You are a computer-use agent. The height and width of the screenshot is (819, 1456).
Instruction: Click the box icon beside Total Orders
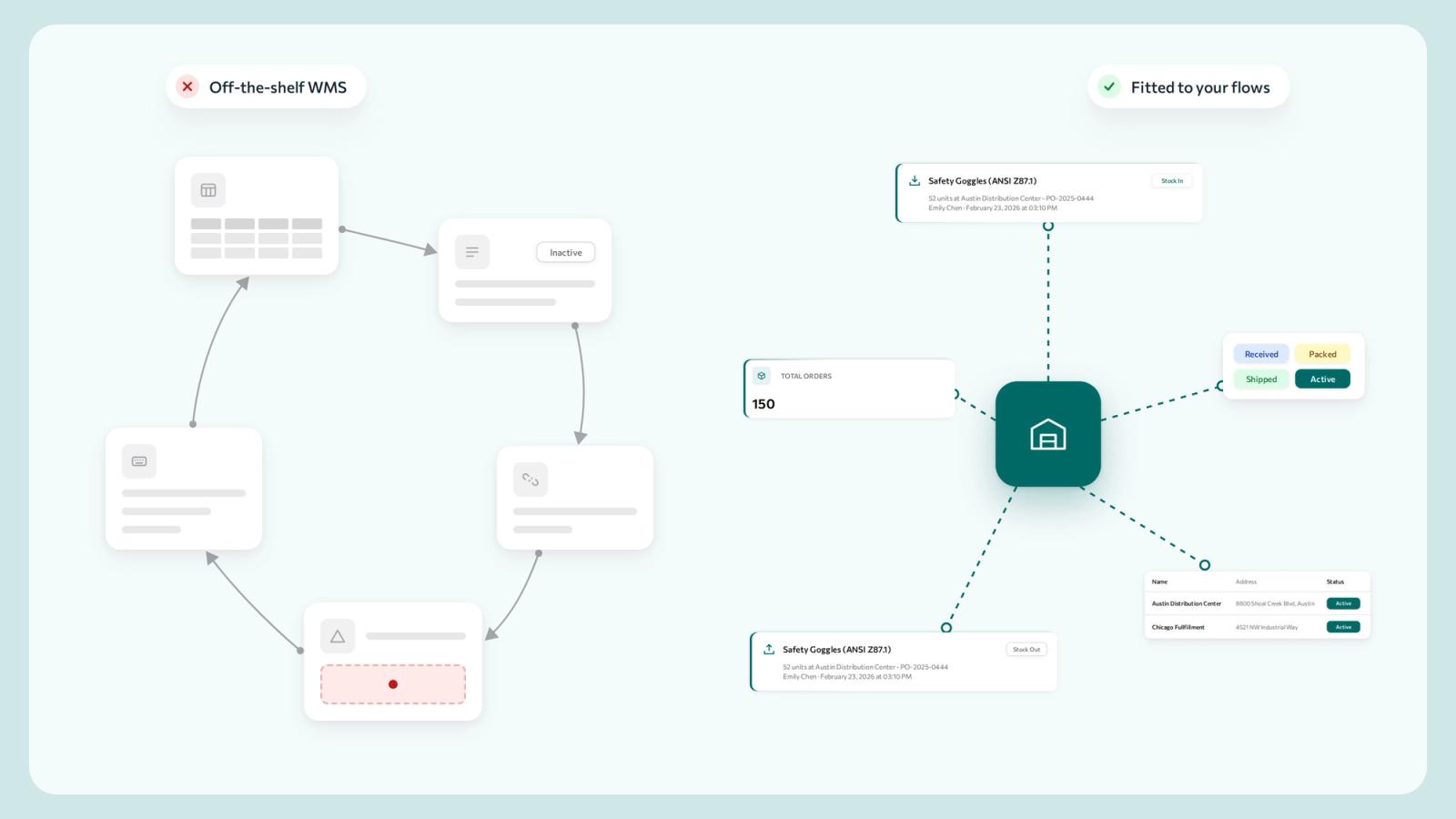coord(762,376)
